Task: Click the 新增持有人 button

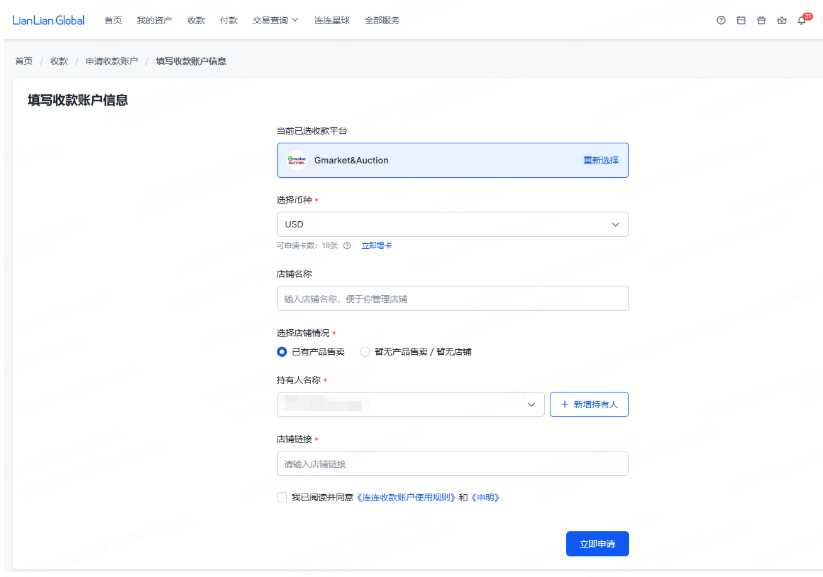Action: (x=589, y=404)
